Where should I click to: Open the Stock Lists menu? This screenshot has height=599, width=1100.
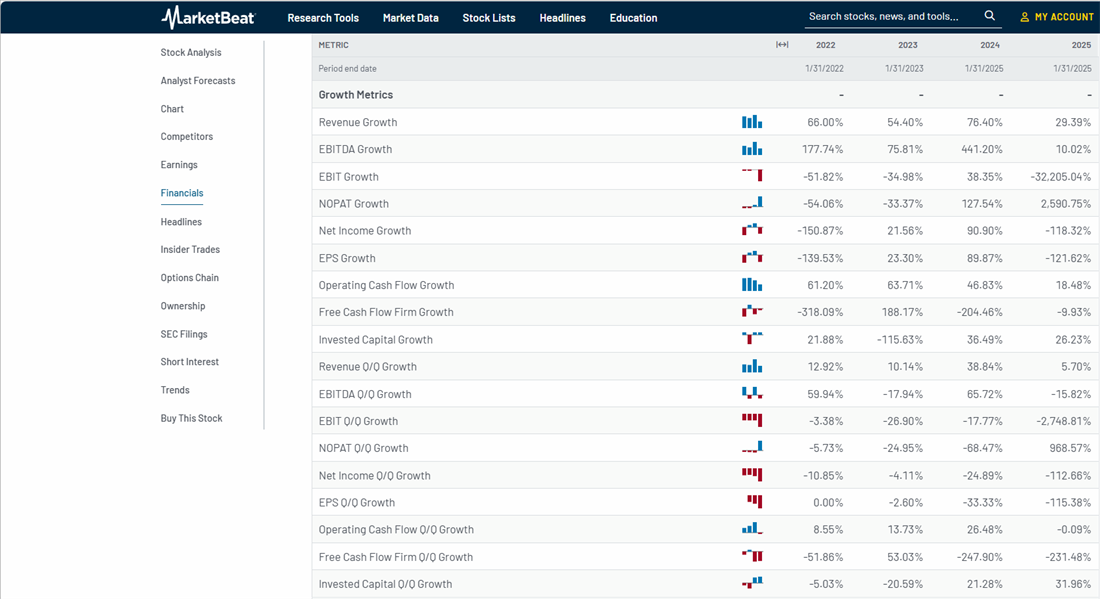pos(489,17)
